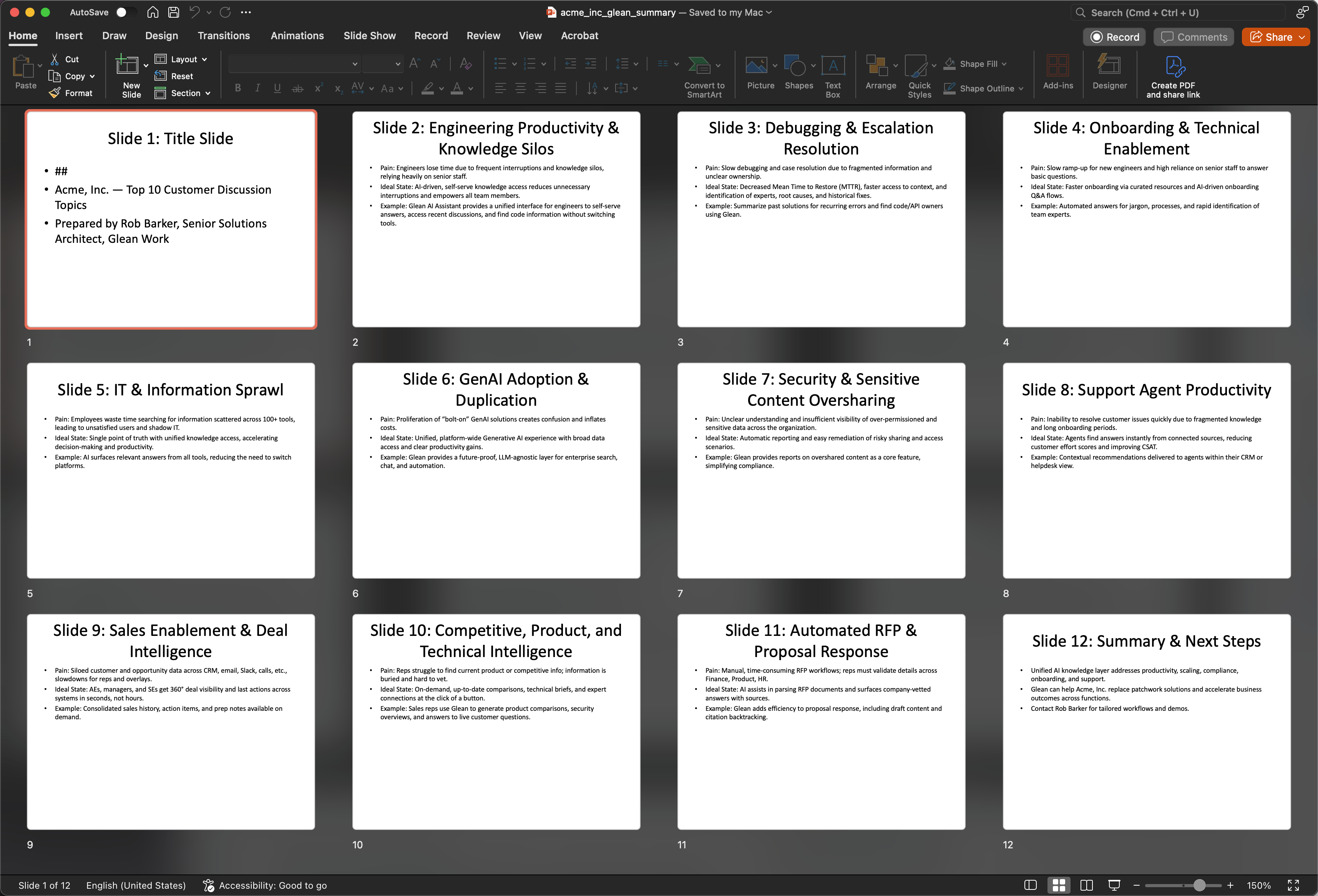Select Slide Sorter view in status bar
The width and height of the screenshot is (1318, 896).
pos(1058,885)
